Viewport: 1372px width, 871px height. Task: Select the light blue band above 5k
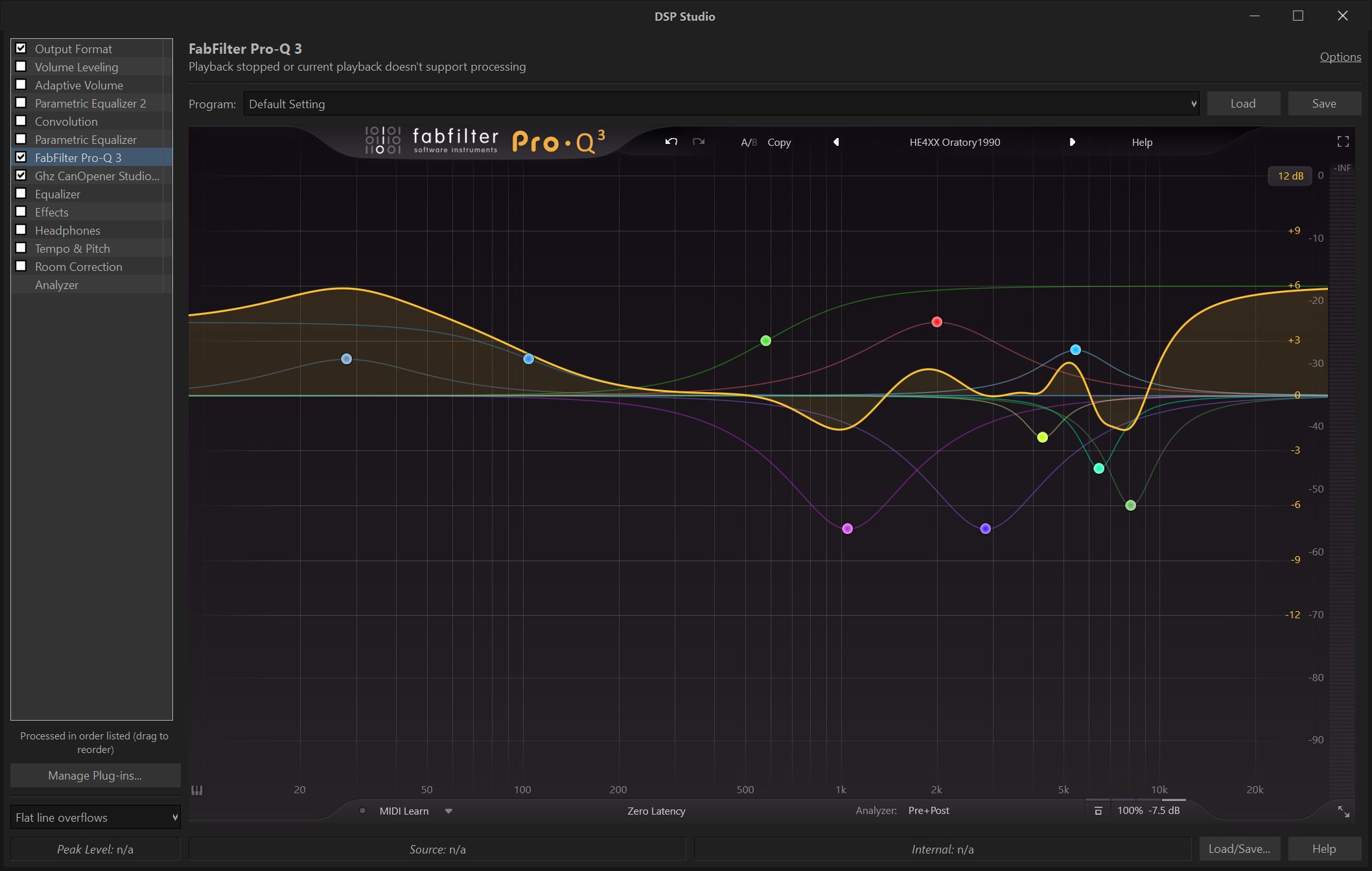pyautogui.click(x=1075, y=350)
